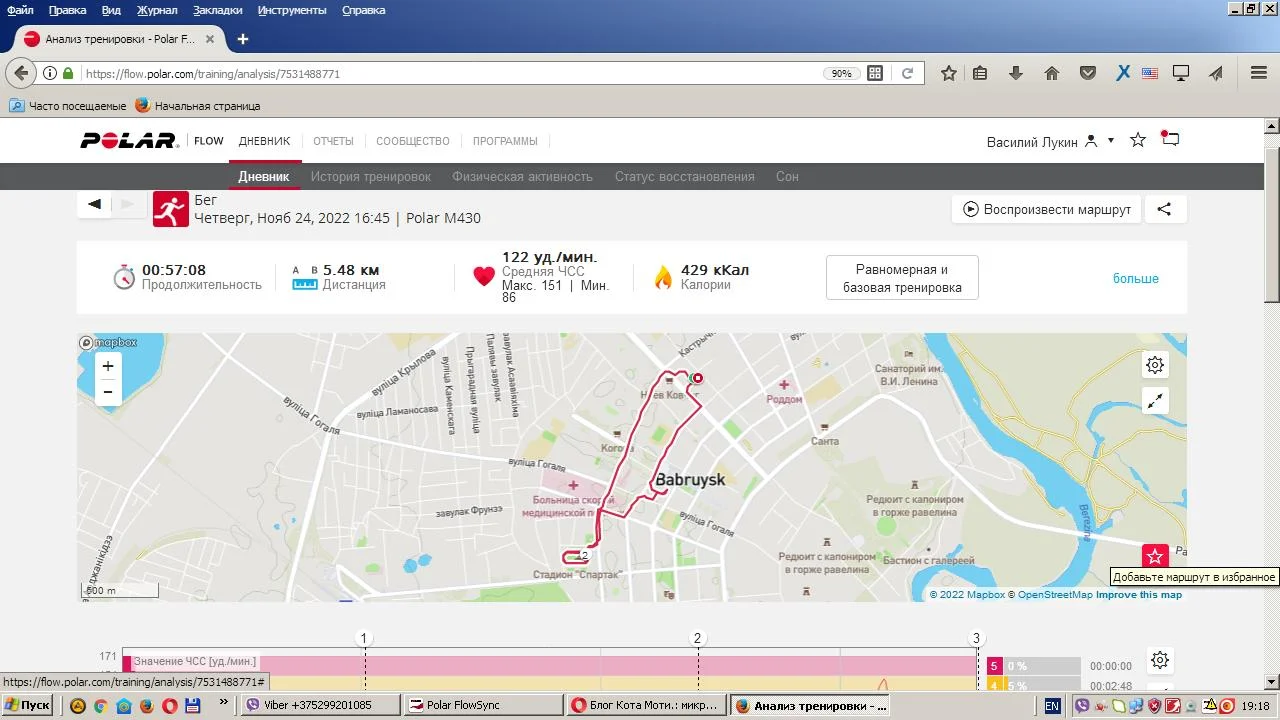Click the paper plane send icon

1216,73
